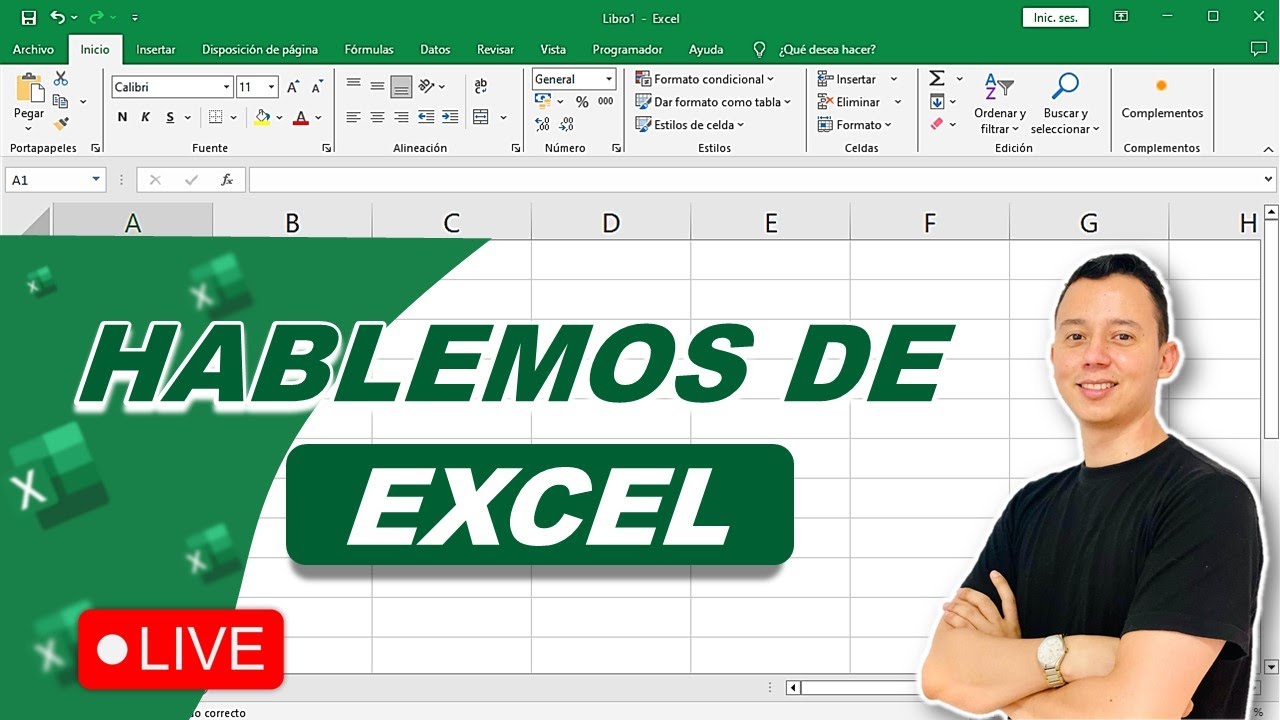The width and height of the screenshot is (1280, 720).
Task: Click Eliminar in the Celdas group
Action: [859, 102]
